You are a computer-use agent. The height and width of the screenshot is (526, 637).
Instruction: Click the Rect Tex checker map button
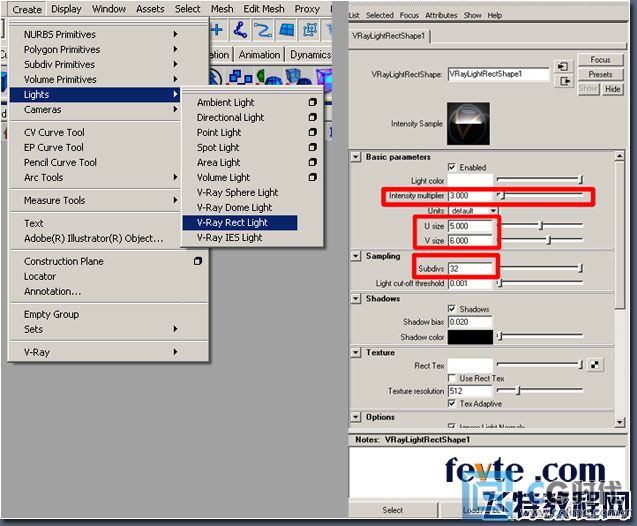point(595,365)
